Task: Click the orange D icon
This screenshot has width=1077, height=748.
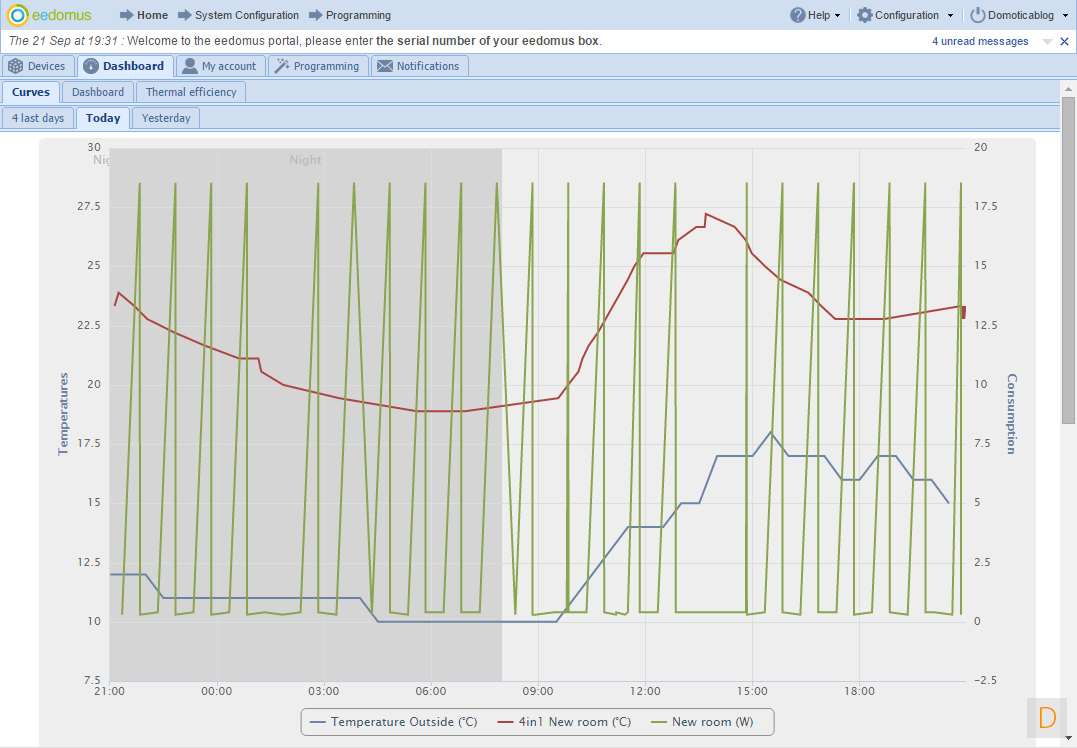Action: click(1048, 717)
